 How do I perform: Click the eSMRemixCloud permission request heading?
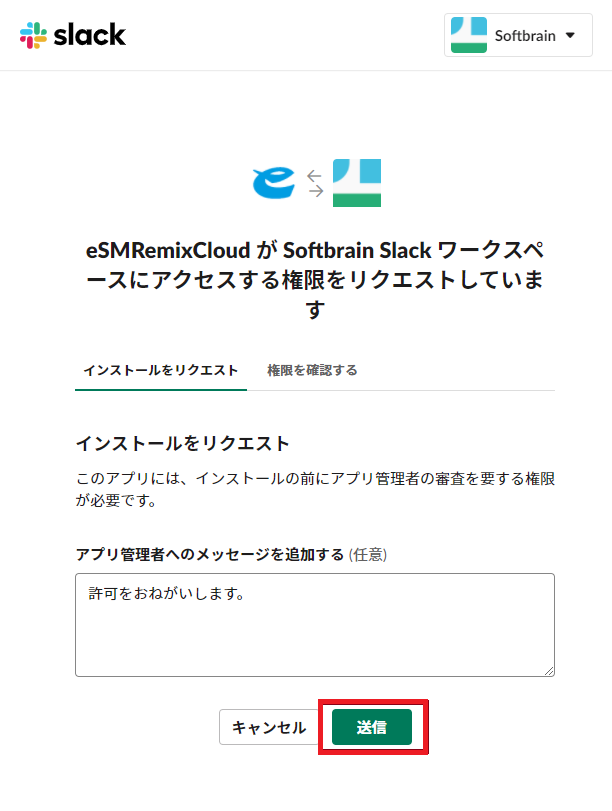point(315,280)
